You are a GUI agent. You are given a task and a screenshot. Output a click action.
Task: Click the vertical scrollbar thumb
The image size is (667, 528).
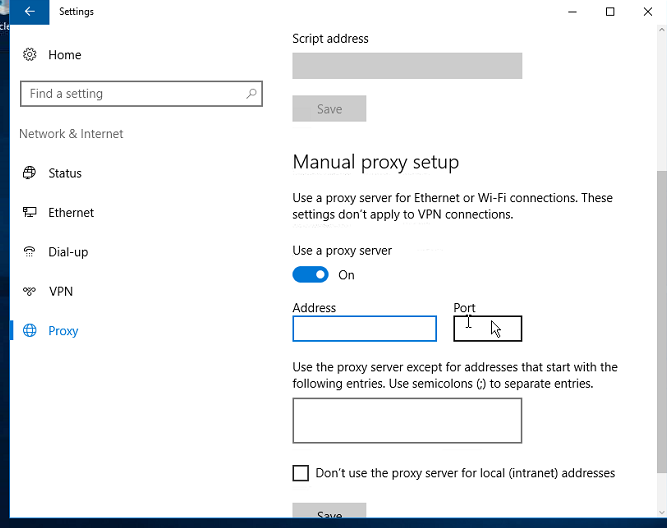662,321
